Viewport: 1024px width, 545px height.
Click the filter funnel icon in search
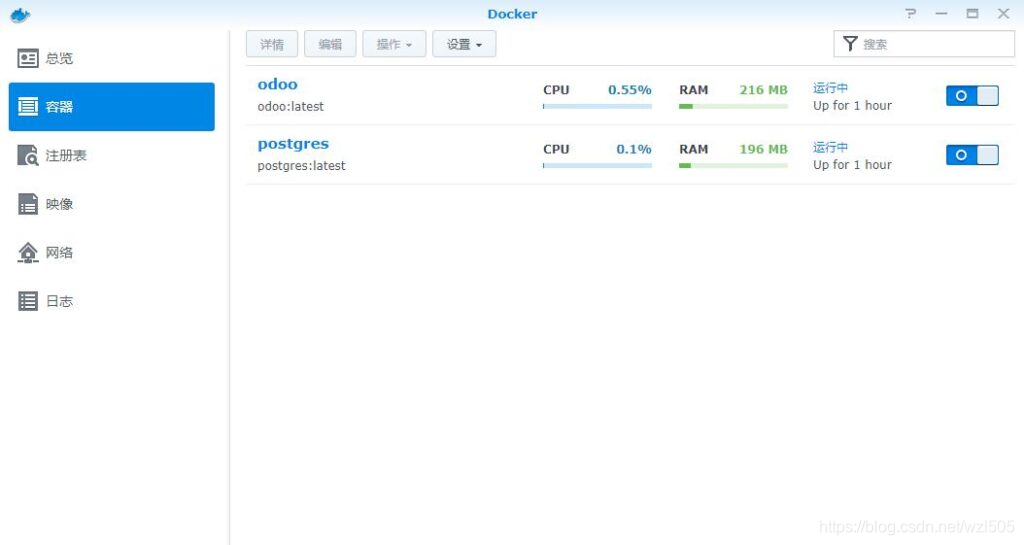850,44
